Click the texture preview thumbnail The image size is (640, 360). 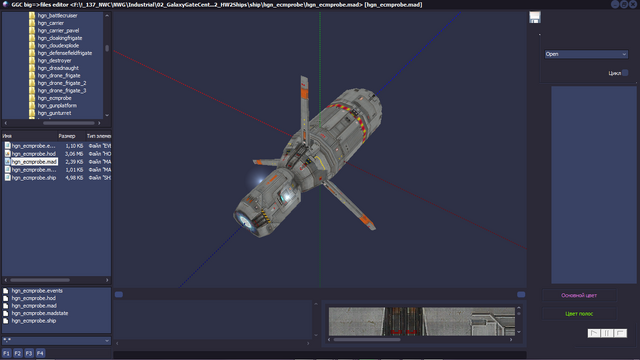(422, 322)
